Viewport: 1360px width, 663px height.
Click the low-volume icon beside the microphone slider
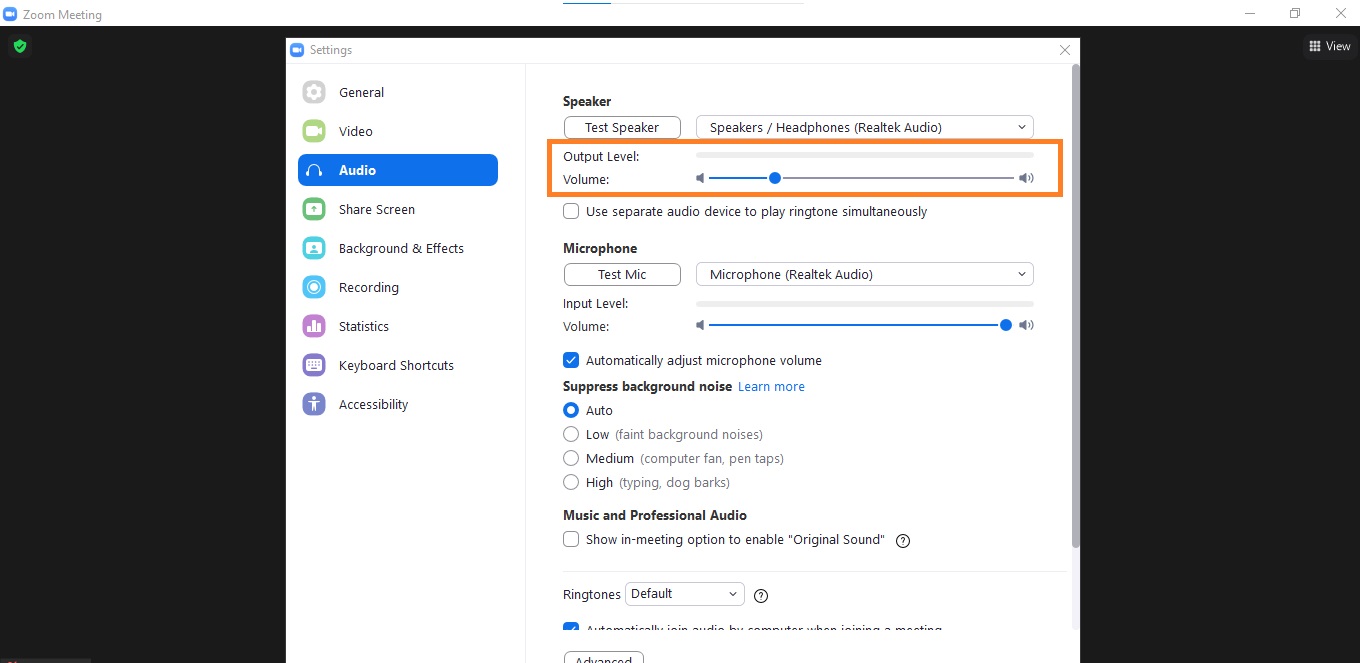point(700,325)
